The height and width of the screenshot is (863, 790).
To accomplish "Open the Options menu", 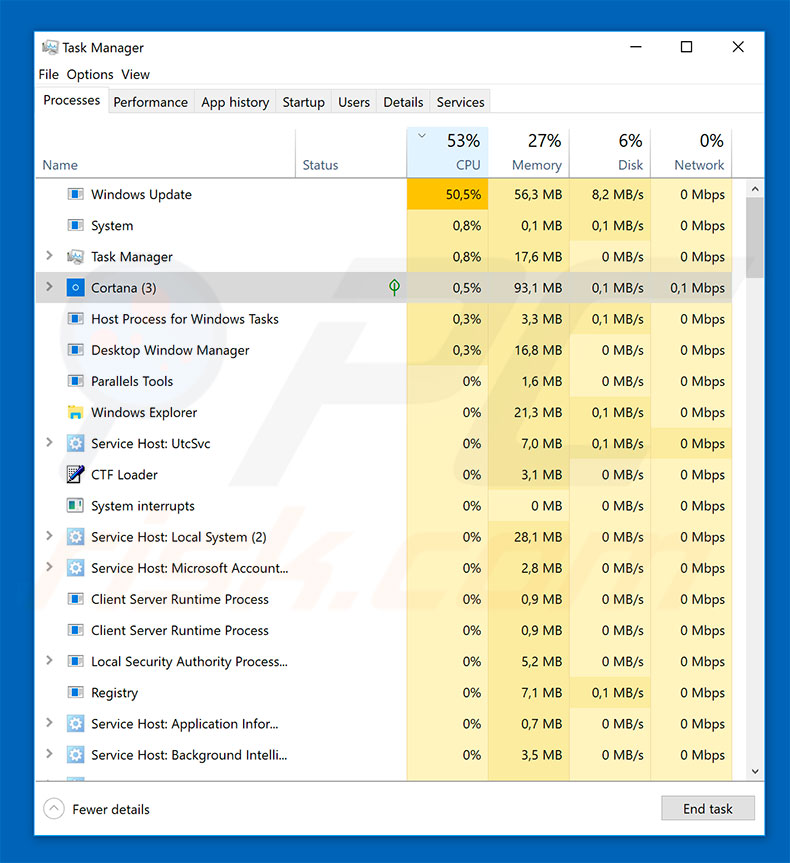I will [90, 74].
